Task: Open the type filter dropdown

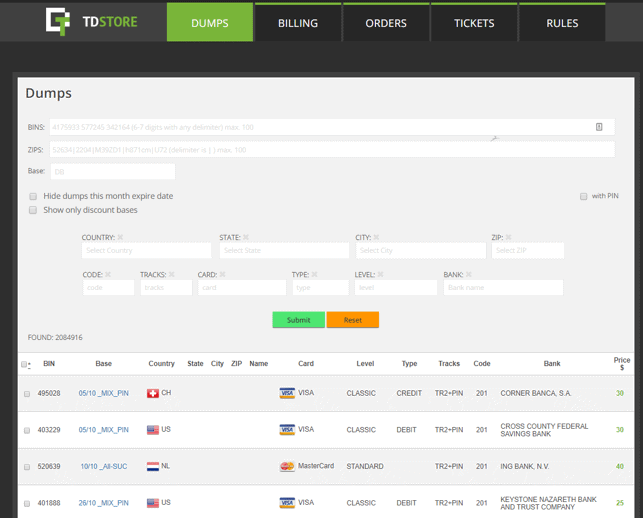Action: point(320,288)
